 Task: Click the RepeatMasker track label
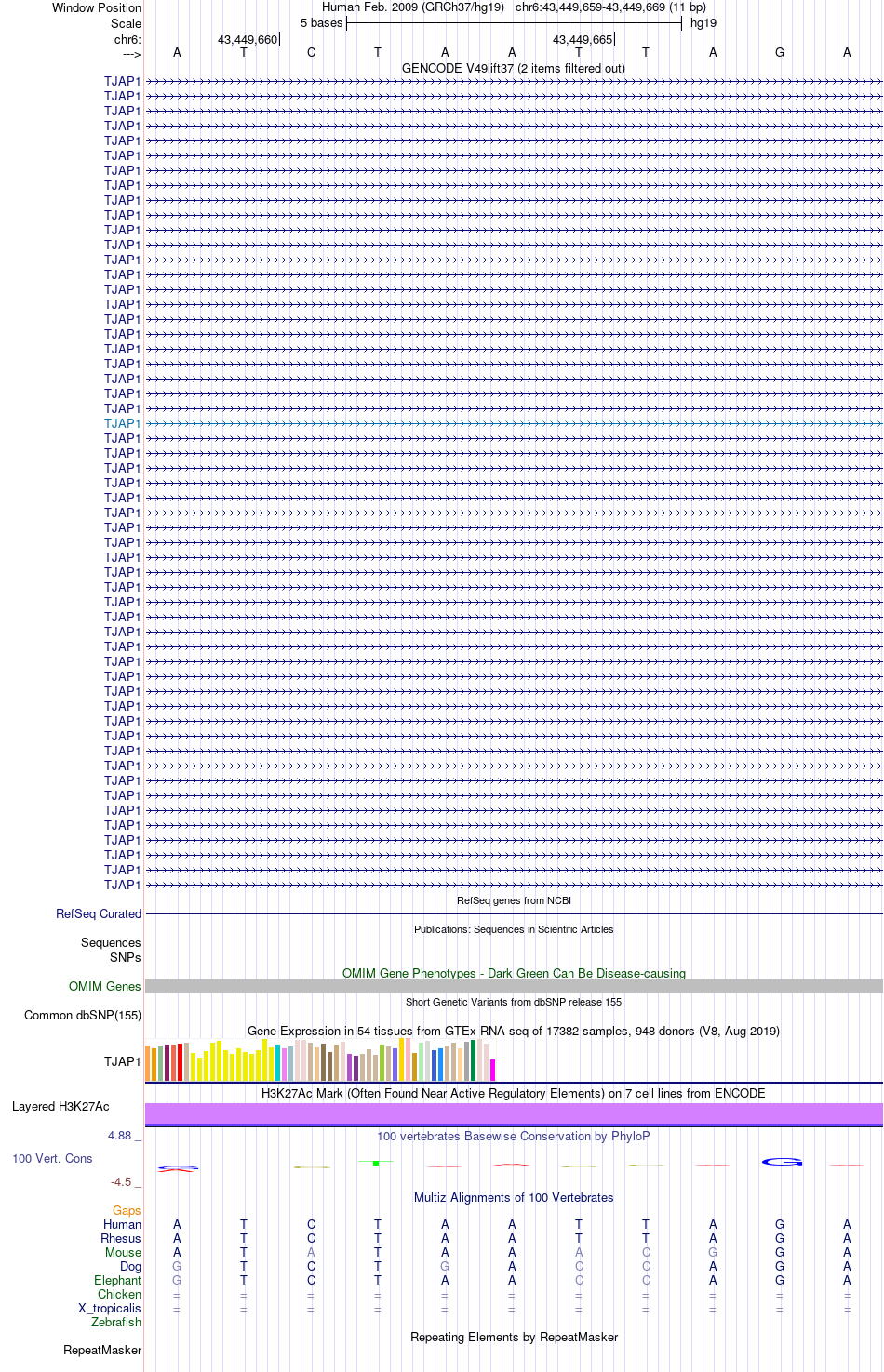102,1351
